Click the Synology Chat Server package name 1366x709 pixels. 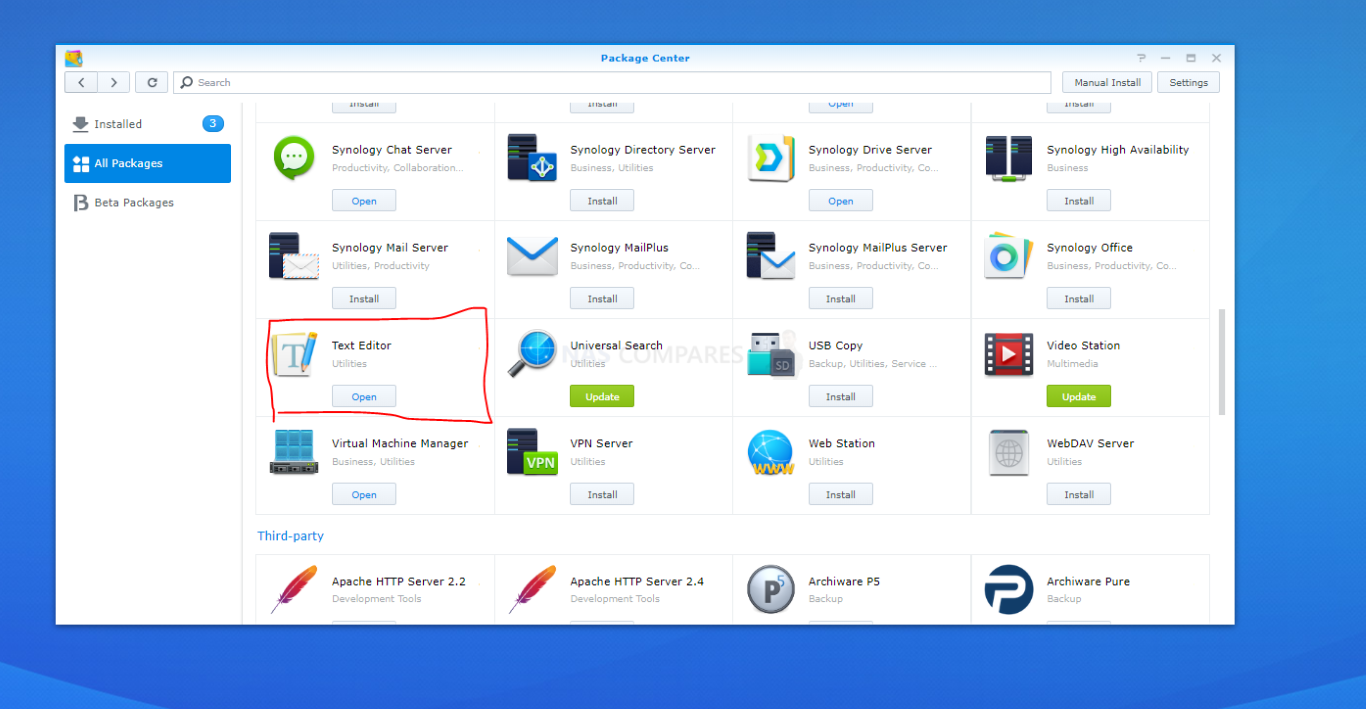pyautogui.click(x=392, y=150)
